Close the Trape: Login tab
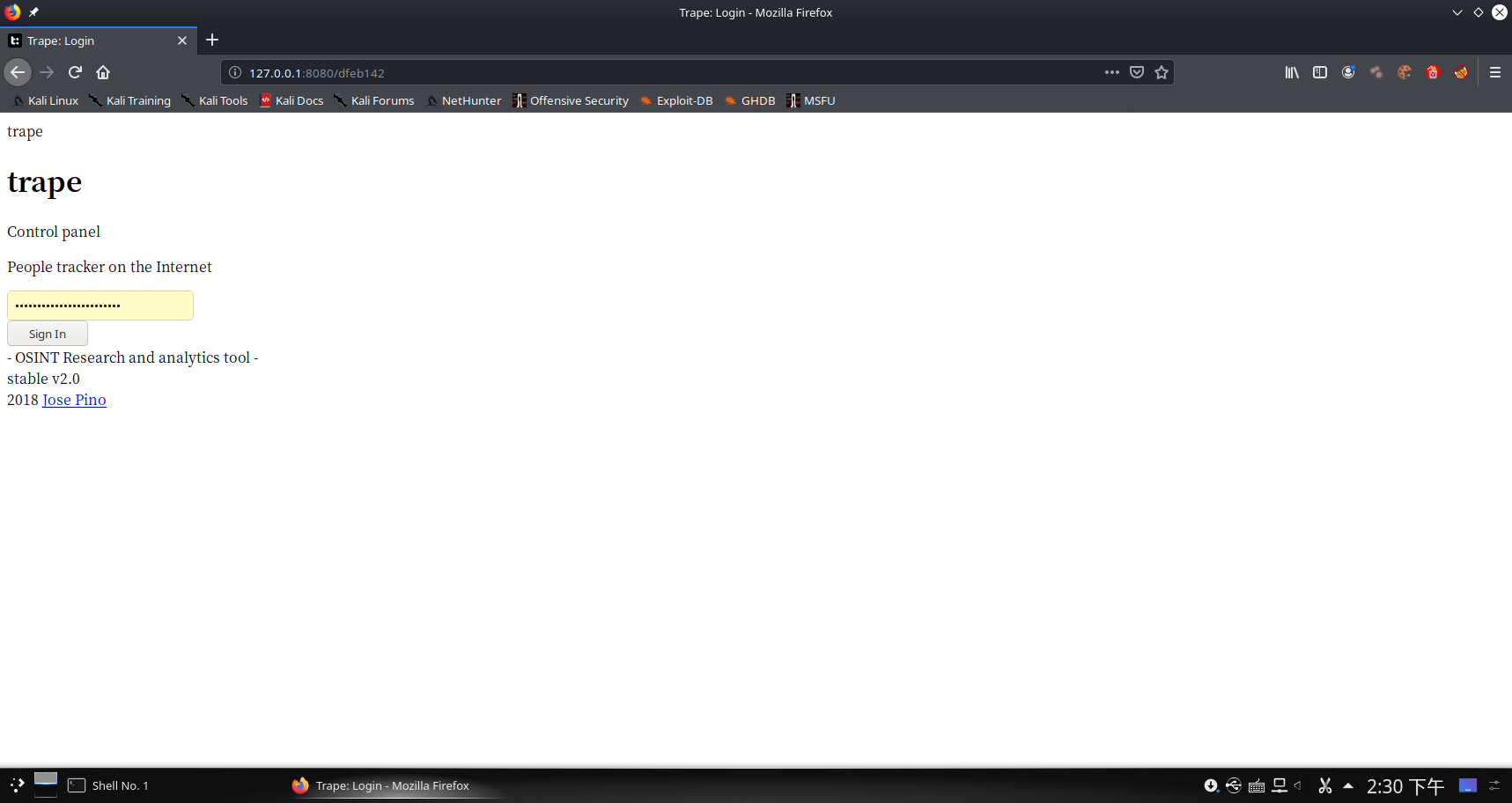1512x803 pixels. 182,41
